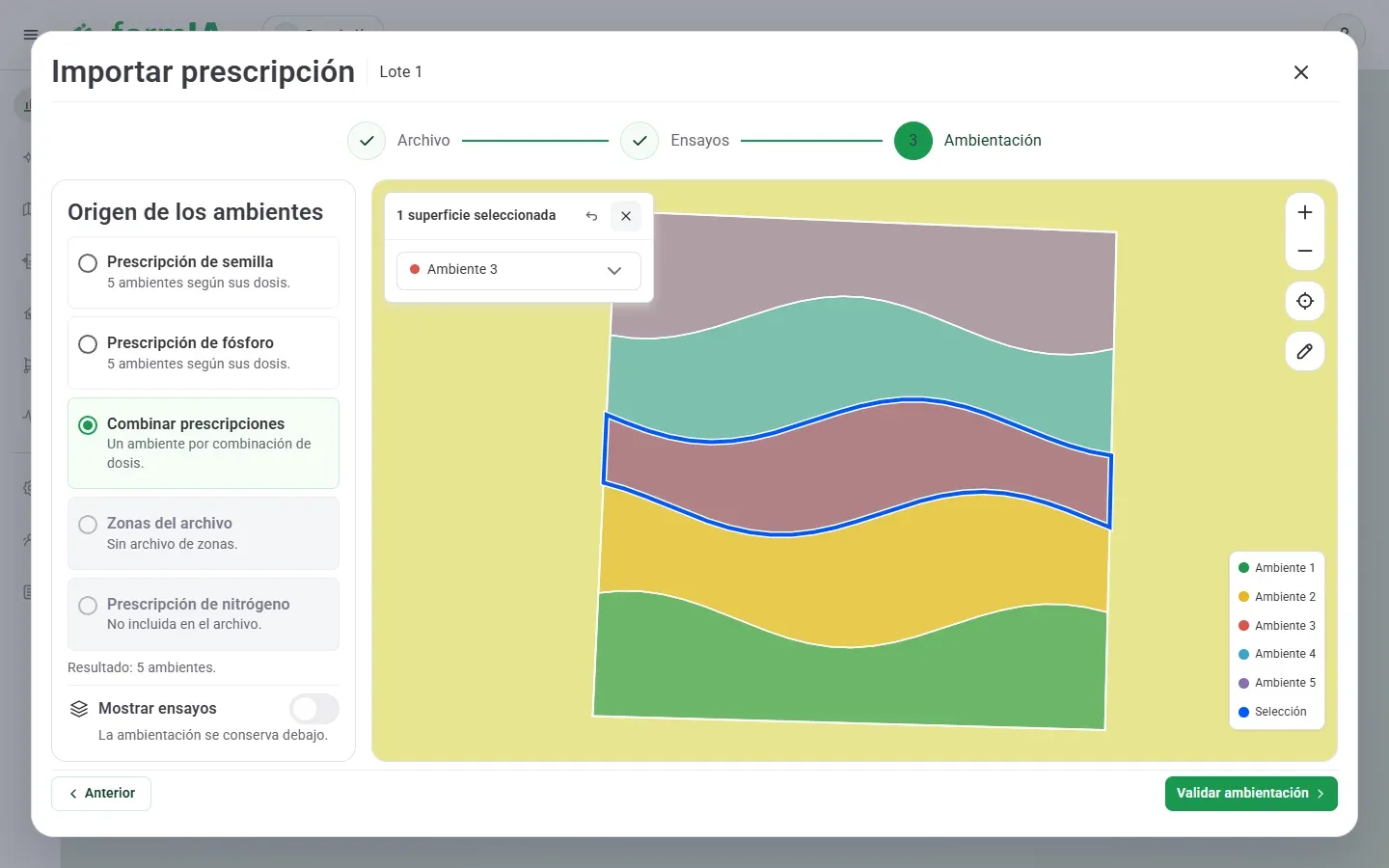1389x868 pixels.
Task: Select Prescripción de nitrógeno option
Action: [x=204, y=614]
